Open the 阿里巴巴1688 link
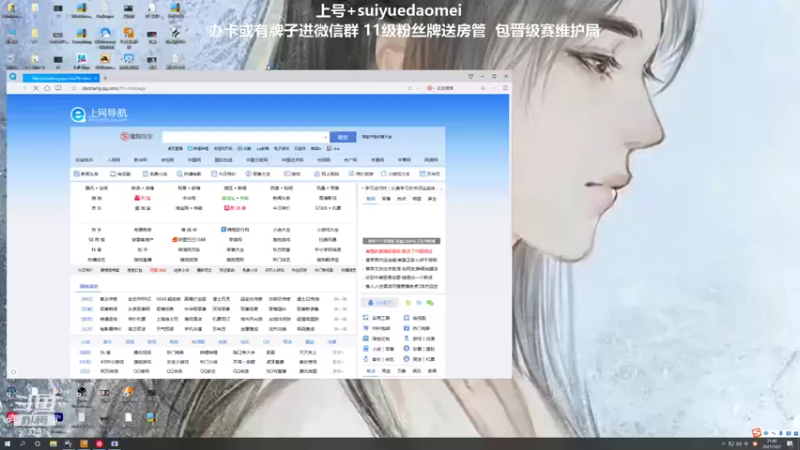 189,239
